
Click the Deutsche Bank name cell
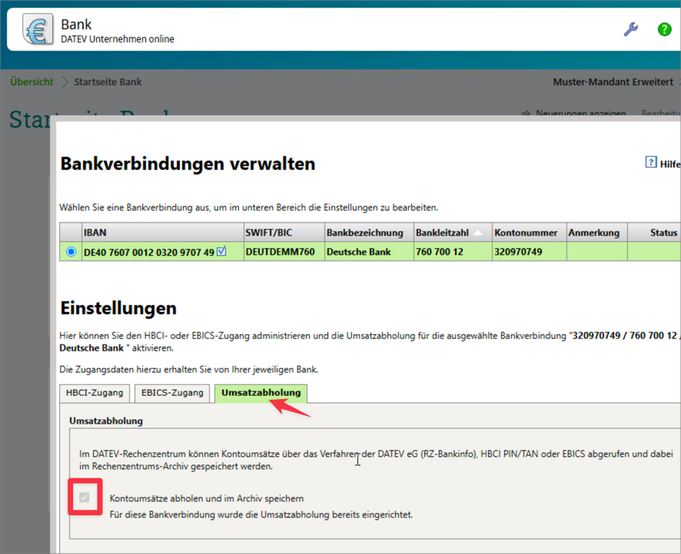point(369,252)
